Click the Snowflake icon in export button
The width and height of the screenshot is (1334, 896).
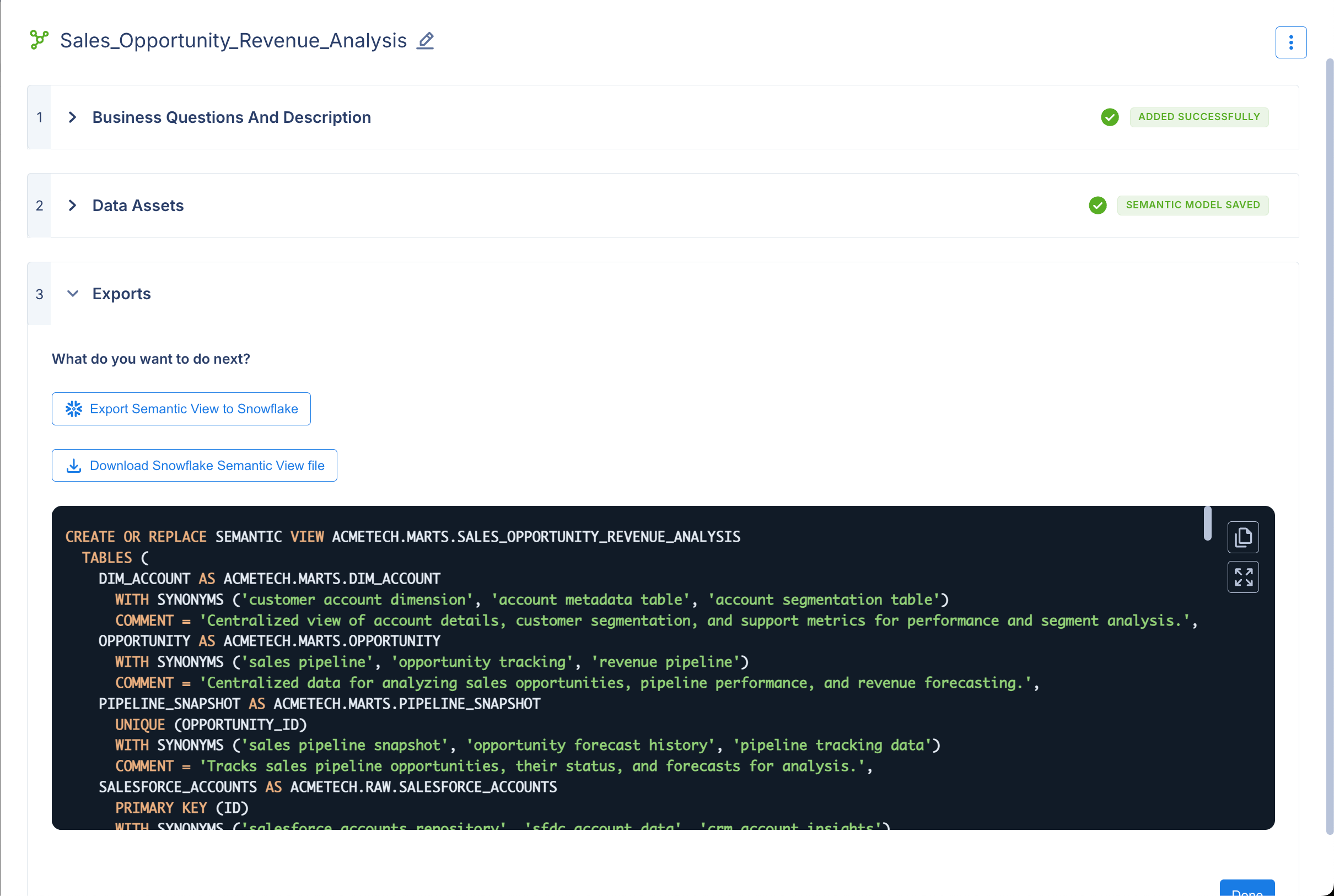(x=74, y=408)
